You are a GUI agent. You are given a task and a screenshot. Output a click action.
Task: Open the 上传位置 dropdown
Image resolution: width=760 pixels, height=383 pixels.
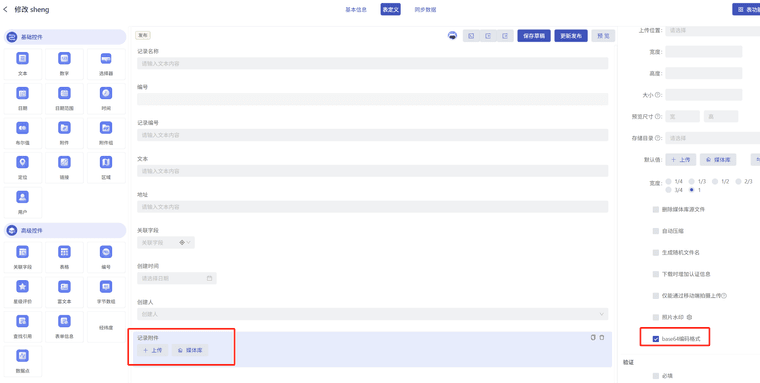pyautogui.click(x=712, y=30)
